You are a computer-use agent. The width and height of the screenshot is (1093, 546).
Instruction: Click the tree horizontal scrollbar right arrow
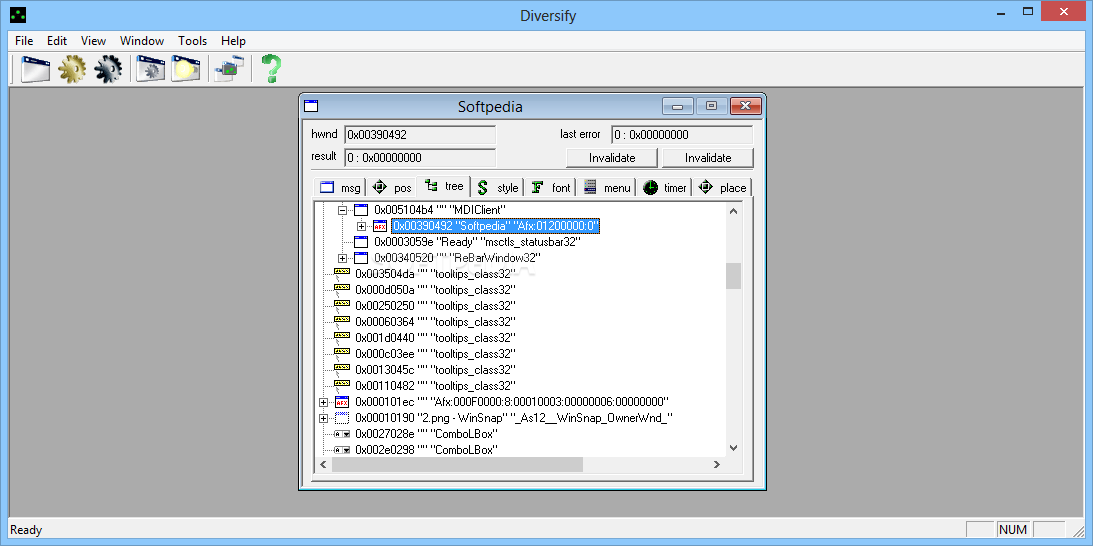717,464
